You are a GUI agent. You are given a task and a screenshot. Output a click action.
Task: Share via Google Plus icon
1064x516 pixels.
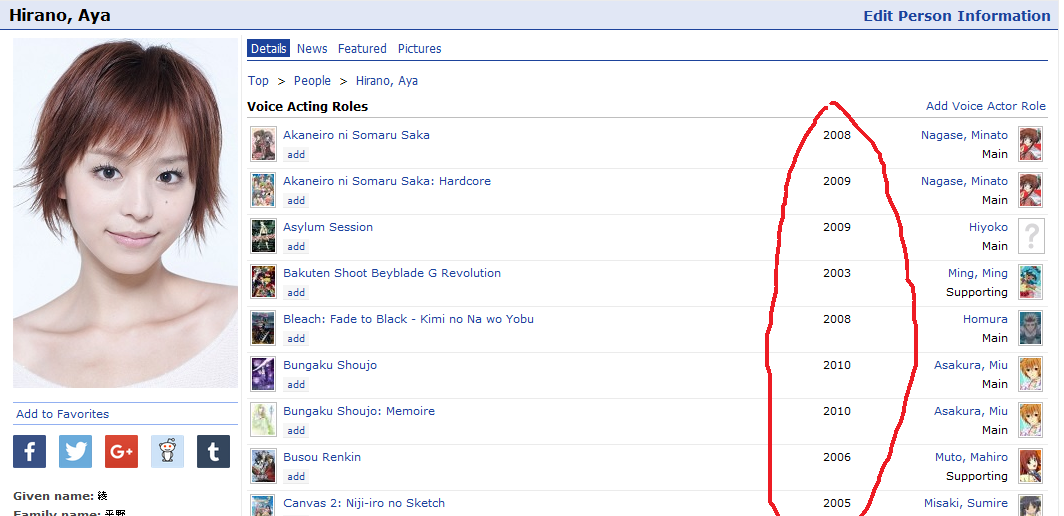tap(122, 452)
